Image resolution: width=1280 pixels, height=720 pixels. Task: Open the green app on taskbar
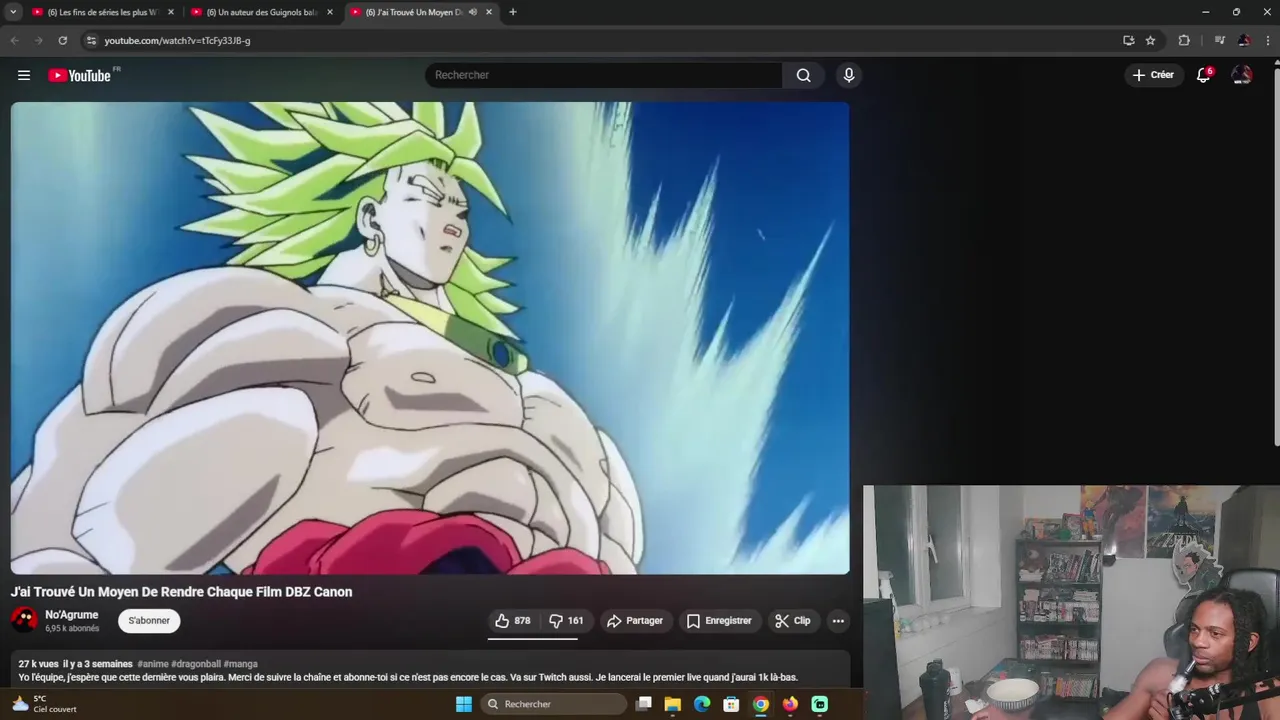pyautogui.click(x=820, y=704)
